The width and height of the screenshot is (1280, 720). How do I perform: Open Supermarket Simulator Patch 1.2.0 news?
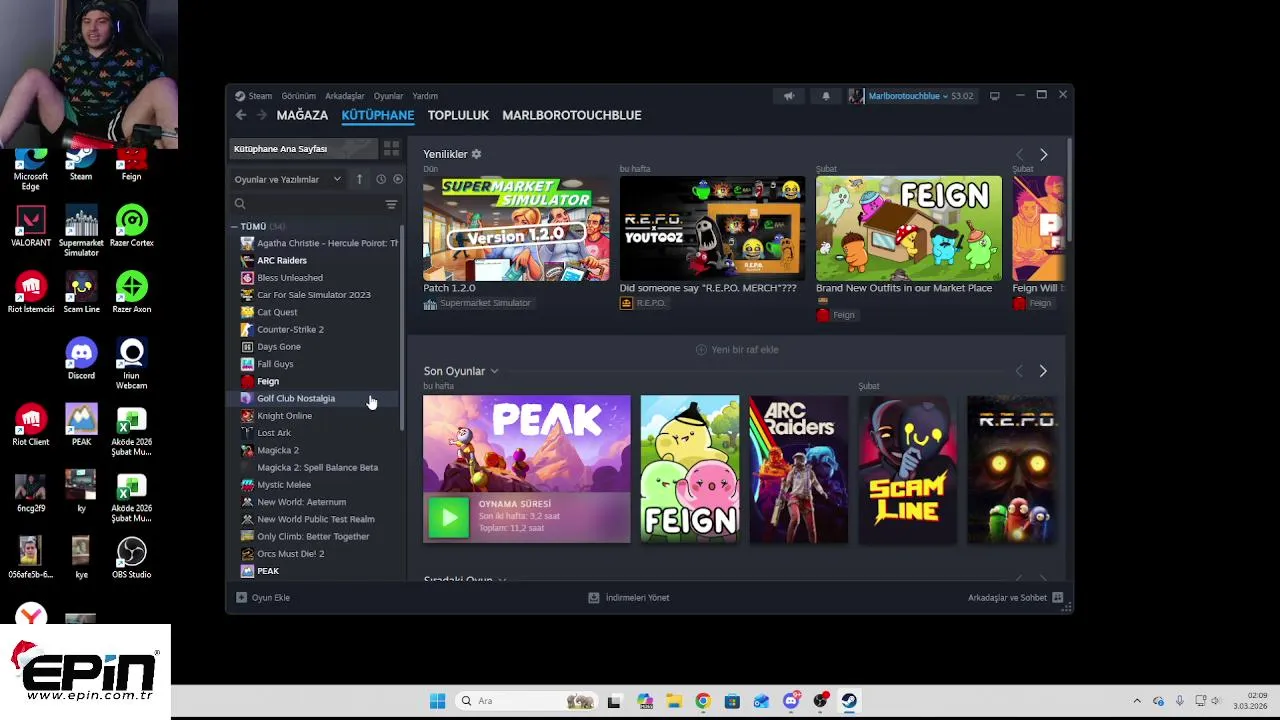click(516, 229)
